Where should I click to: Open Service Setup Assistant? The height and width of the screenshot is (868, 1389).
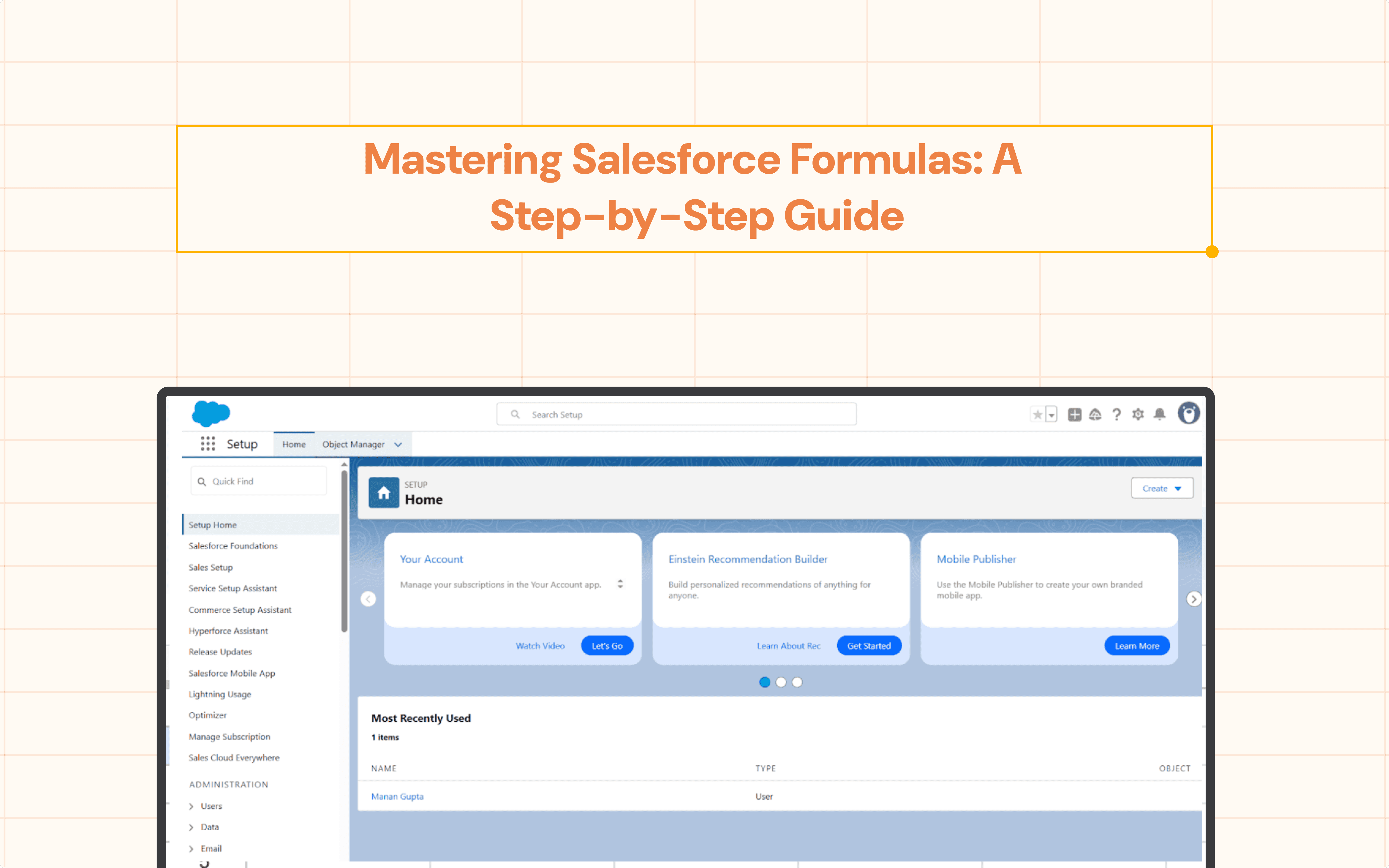[232, 588]
